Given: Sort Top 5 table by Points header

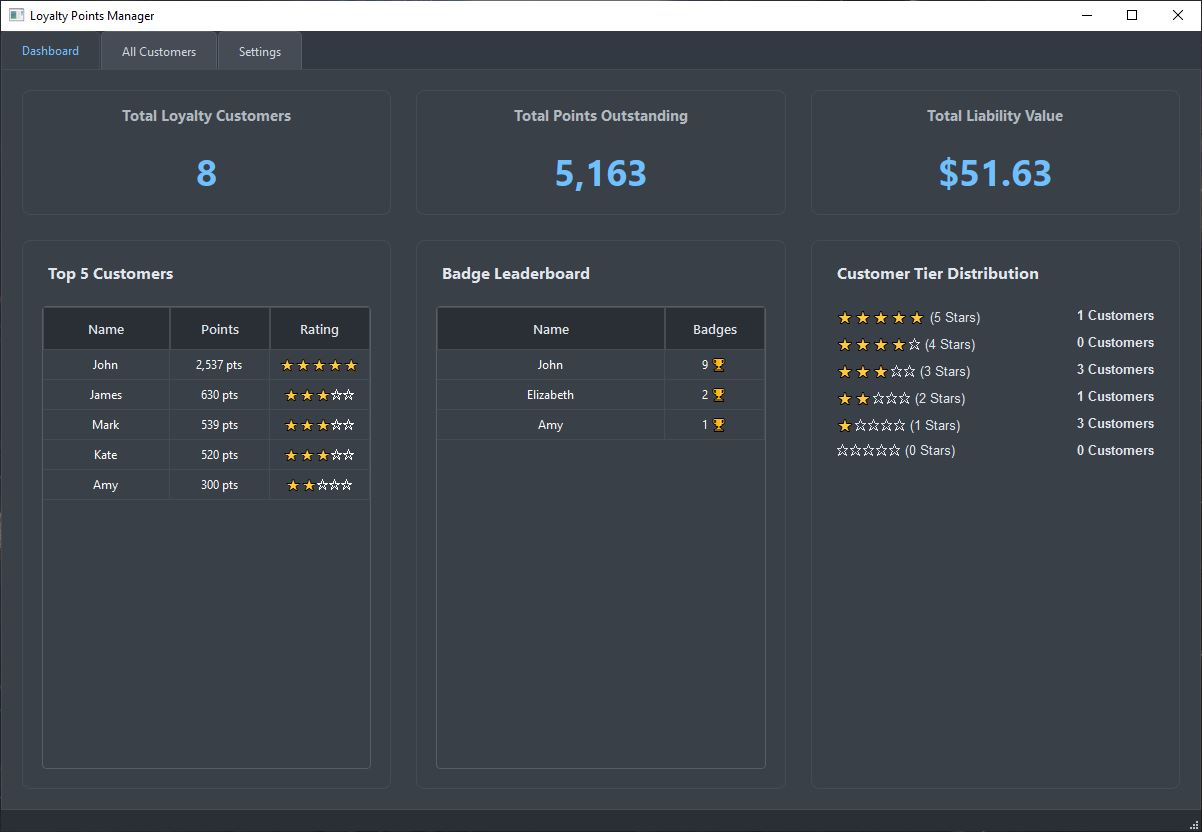Looking at the screenshot, I should 220,329.
